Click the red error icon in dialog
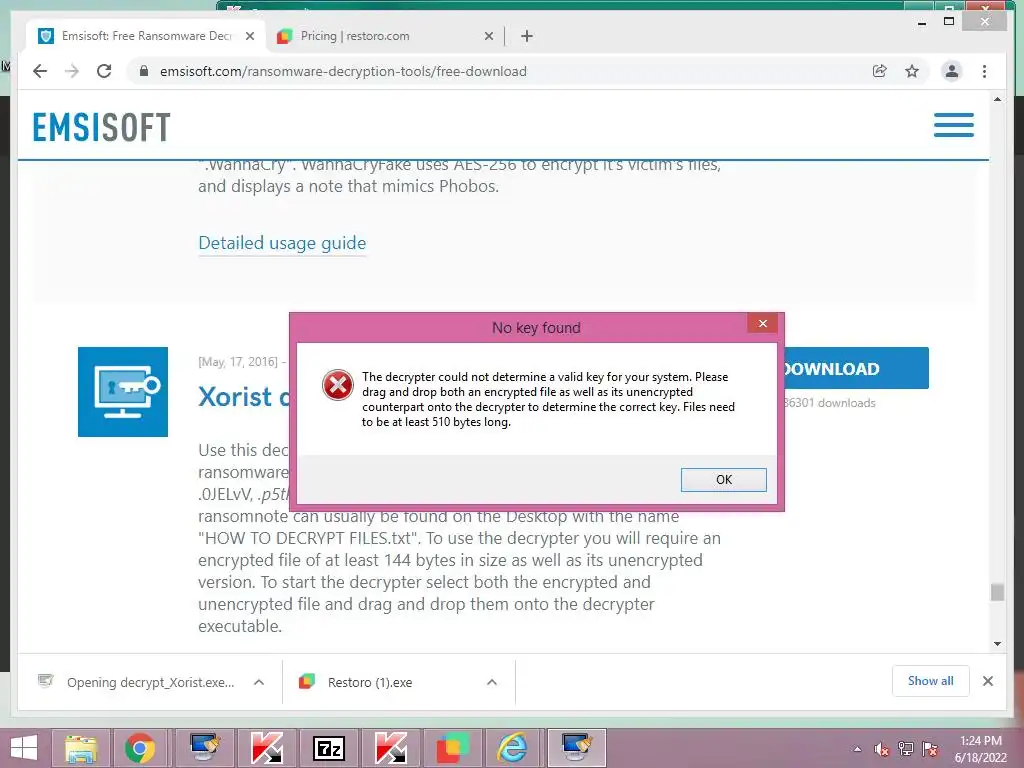The image size is (1024, 768). pos(338,385)
